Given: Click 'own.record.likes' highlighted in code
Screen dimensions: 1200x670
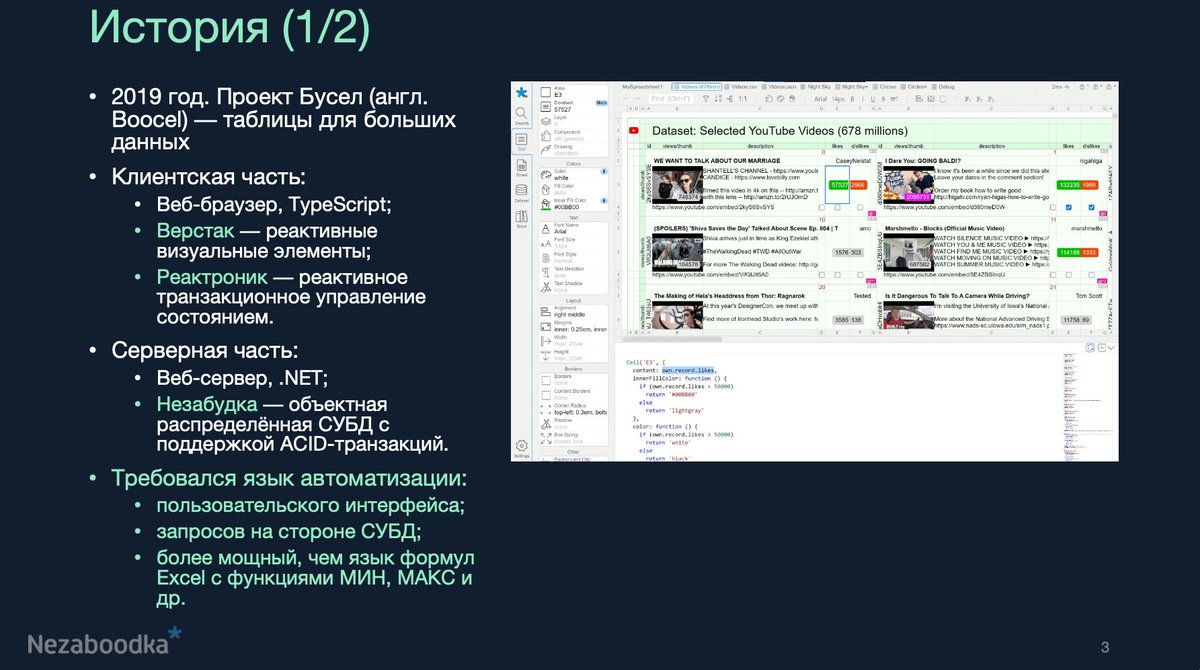Looking at the screenshot, I should (688, 370).
